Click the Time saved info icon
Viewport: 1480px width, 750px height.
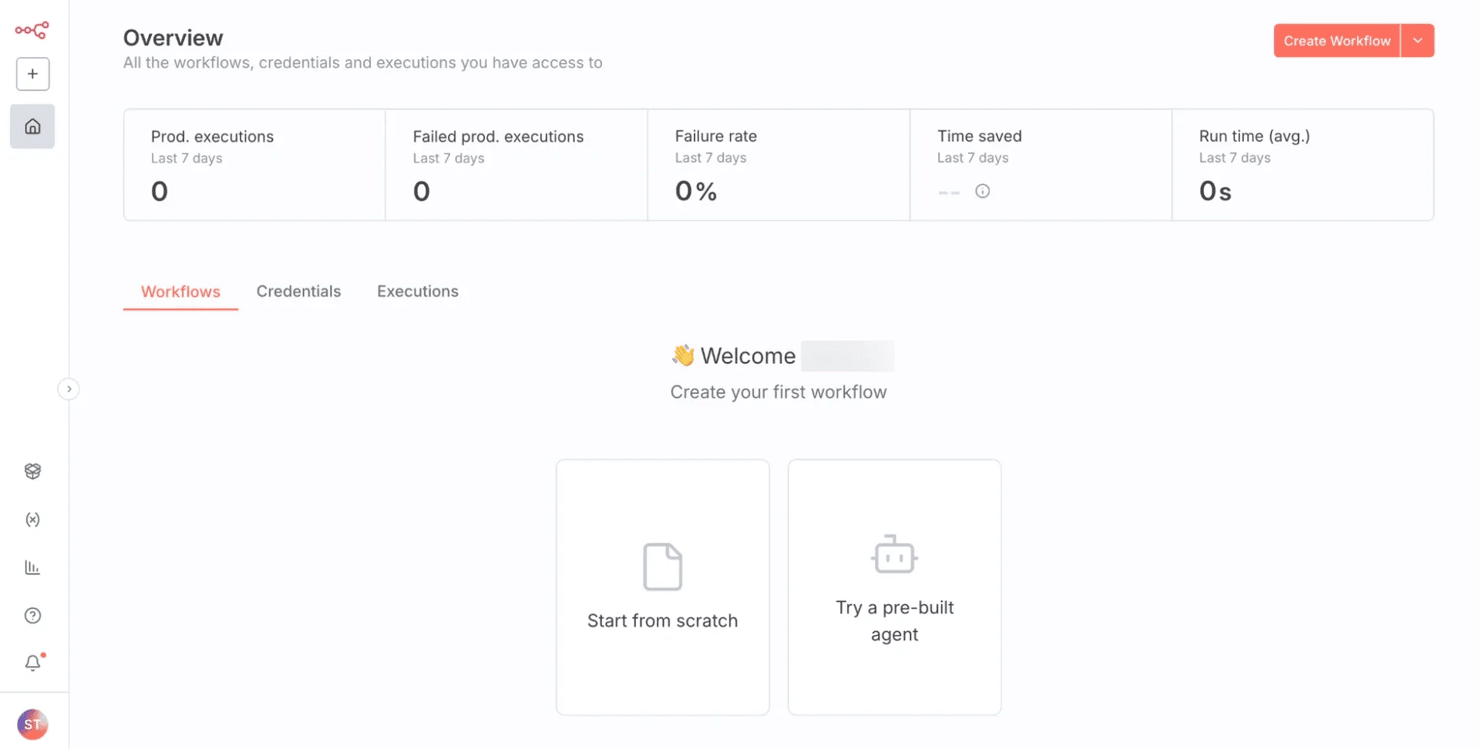point(982,191)
